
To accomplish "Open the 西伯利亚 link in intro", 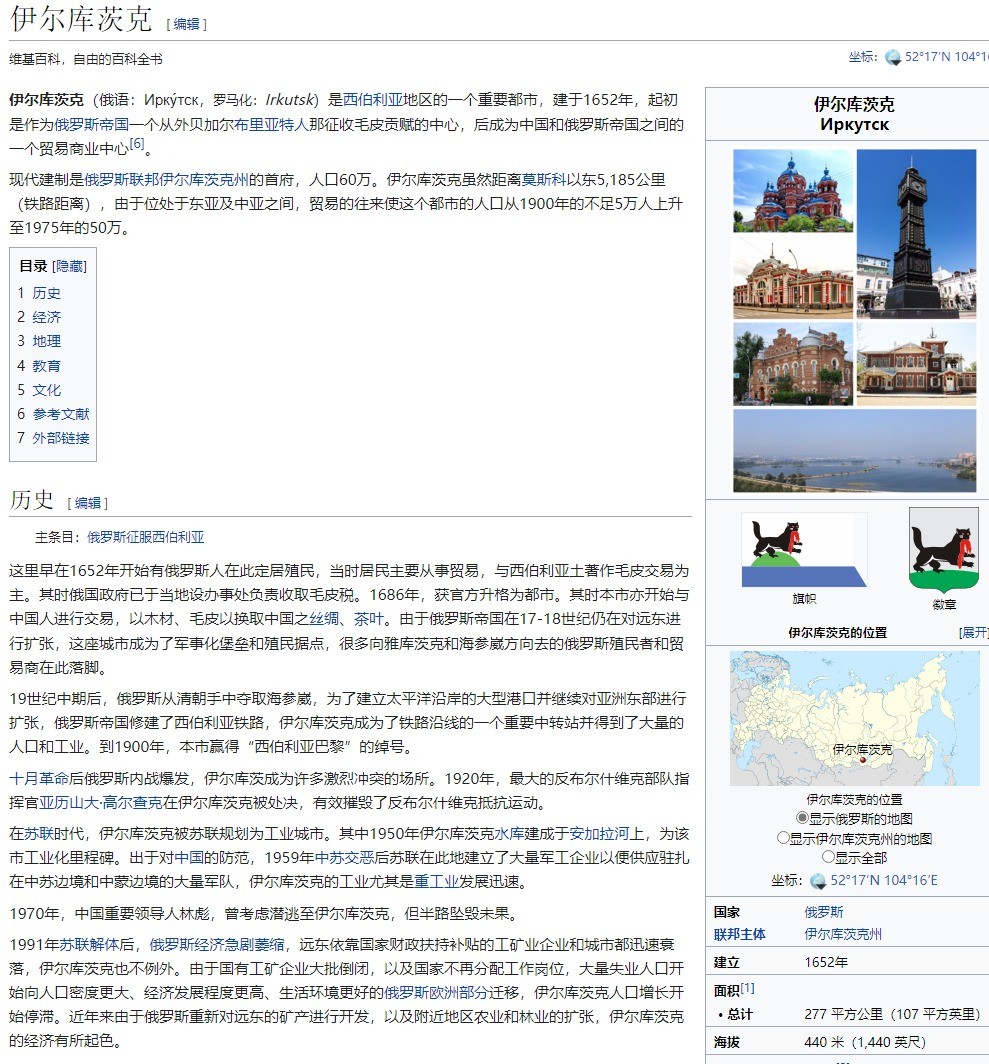I will [373, 100].
